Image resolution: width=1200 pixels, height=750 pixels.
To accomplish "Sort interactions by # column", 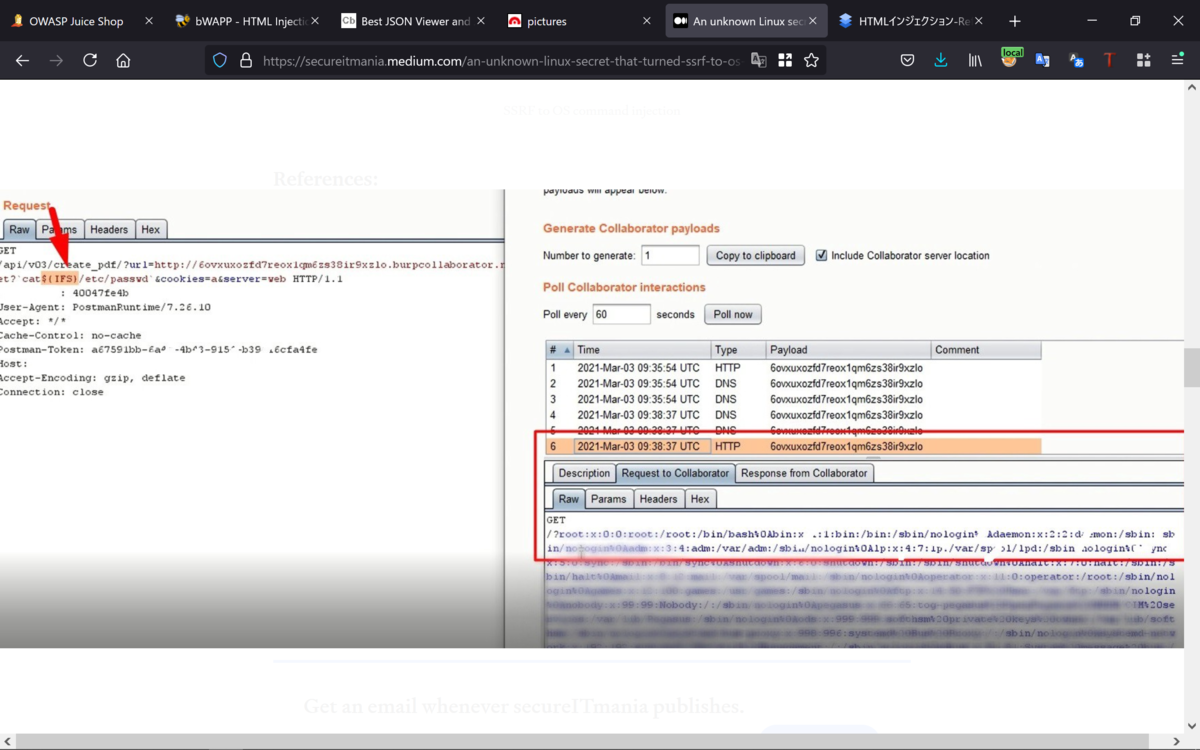I will tap(559, 350).
